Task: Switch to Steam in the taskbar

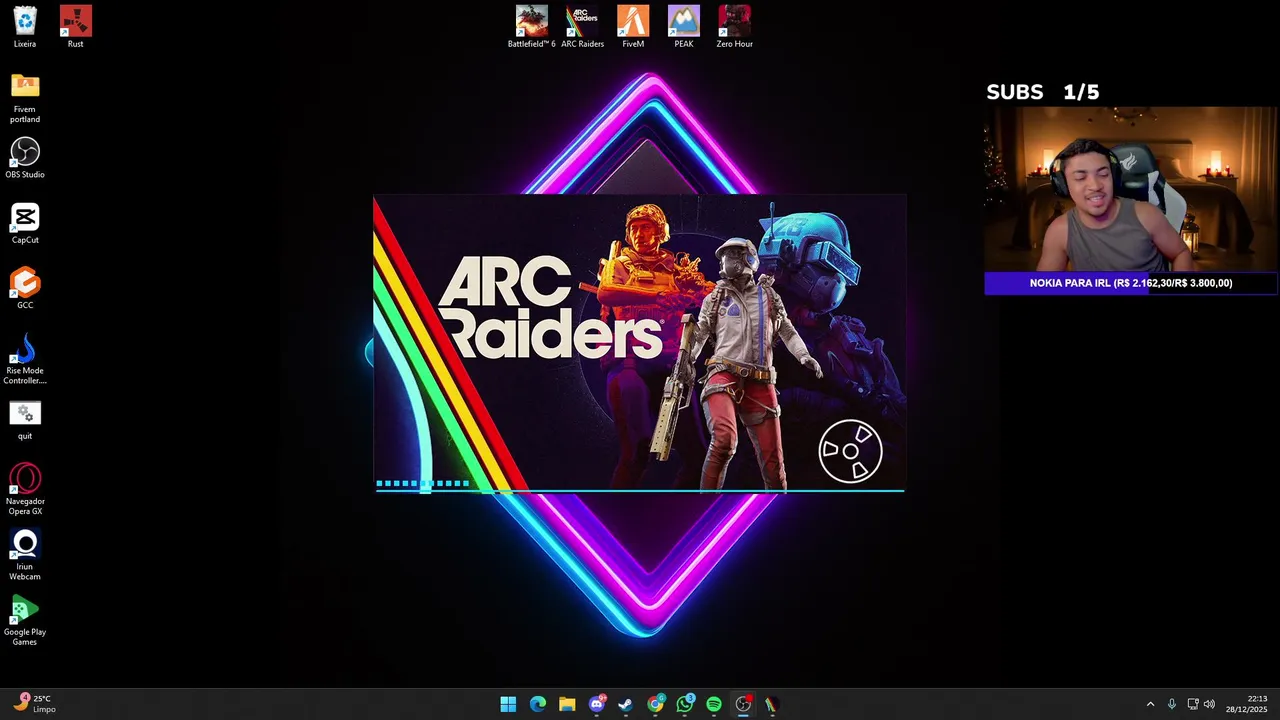Action: coord(626,704)
